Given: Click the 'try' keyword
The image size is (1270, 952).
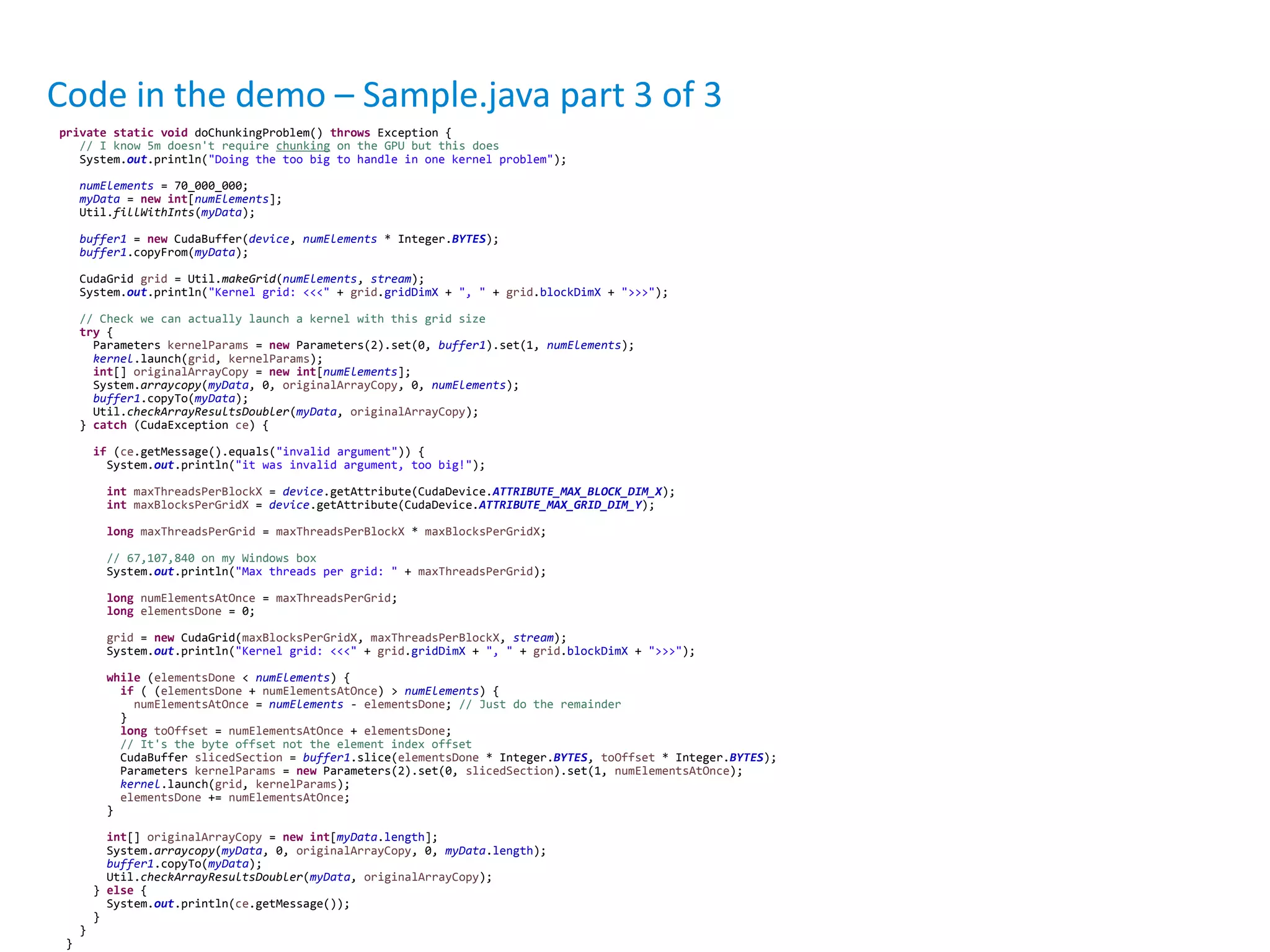Looking at the screenshot, I should tap(89, 332).
